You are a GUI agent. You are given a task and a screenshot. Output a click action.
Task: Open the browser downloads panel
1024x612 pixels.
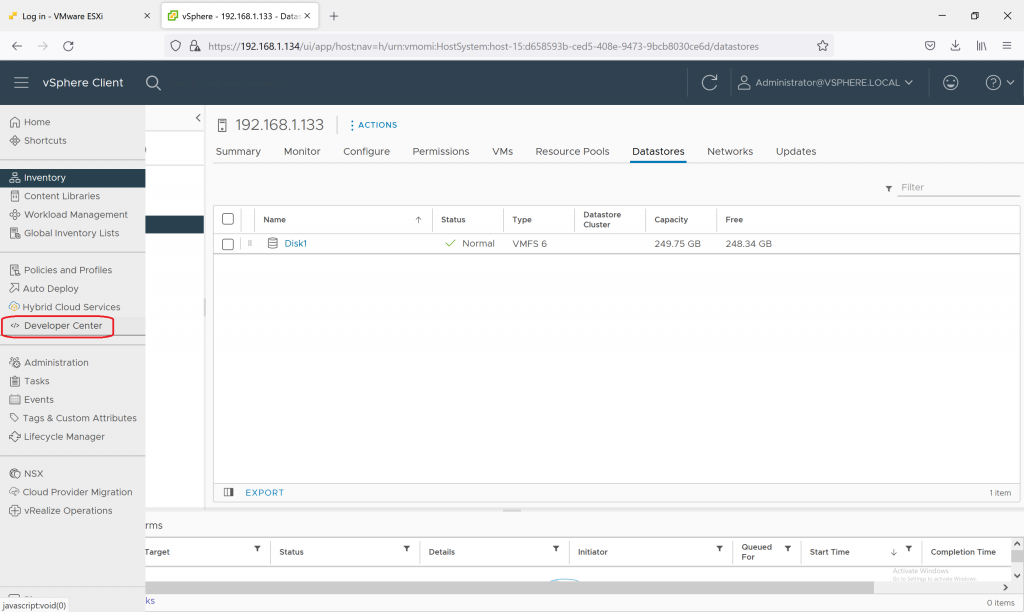(955, 46)
